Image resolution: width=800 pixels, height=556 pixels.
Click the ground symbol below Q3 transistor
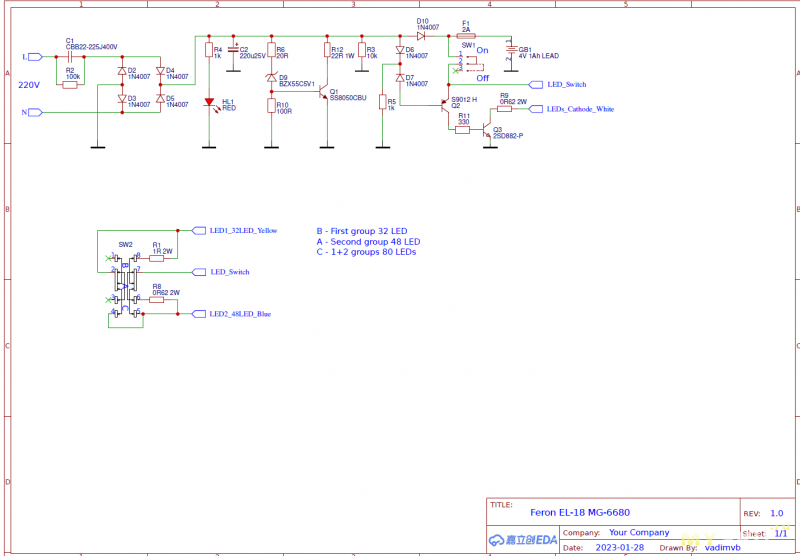tap(490, 147)
